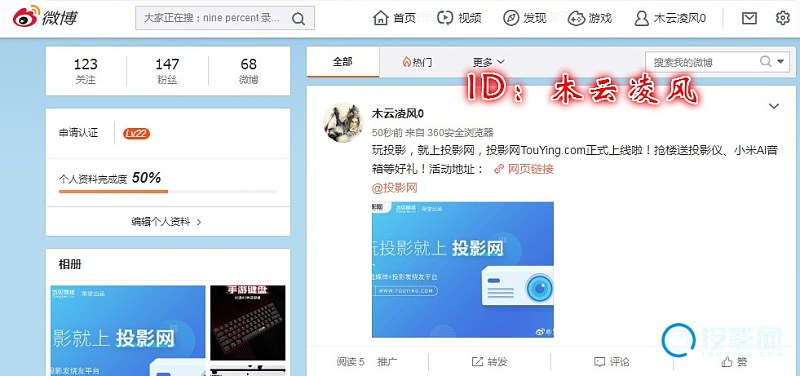Click 编辑个人资料 link
The image size is (800, 376).
[160, 222]
